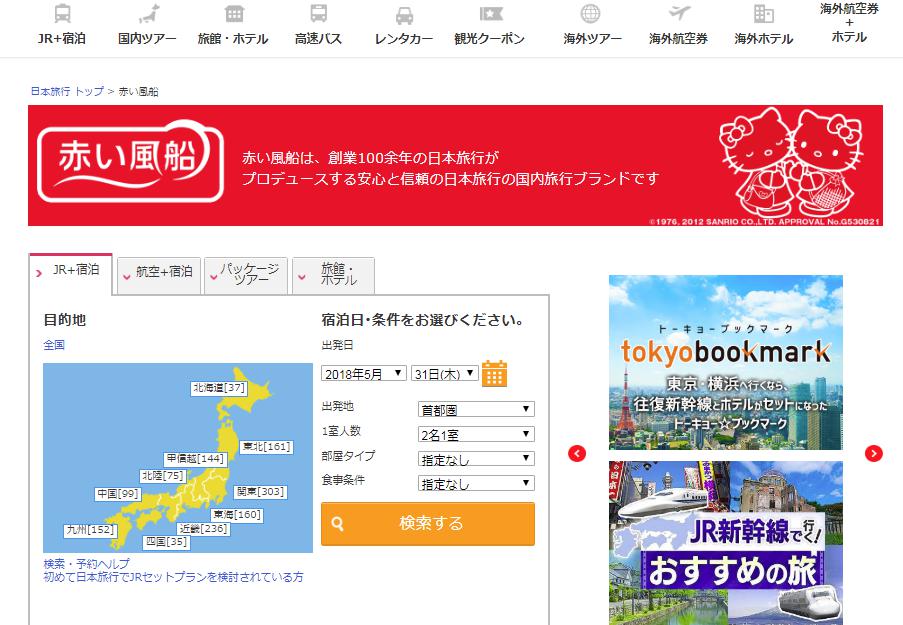Open the レンタカー car icon
The height and width of the screenshot is (625, 903).
click(x=404, y=15)
